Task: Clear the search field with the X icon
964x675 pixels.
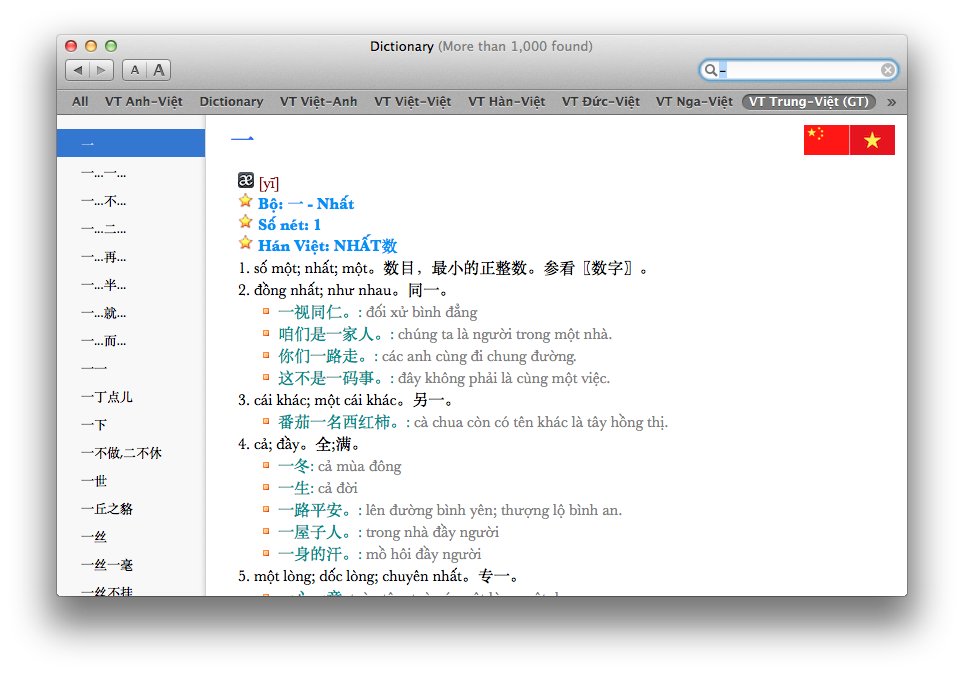Action: pos(887,70)
